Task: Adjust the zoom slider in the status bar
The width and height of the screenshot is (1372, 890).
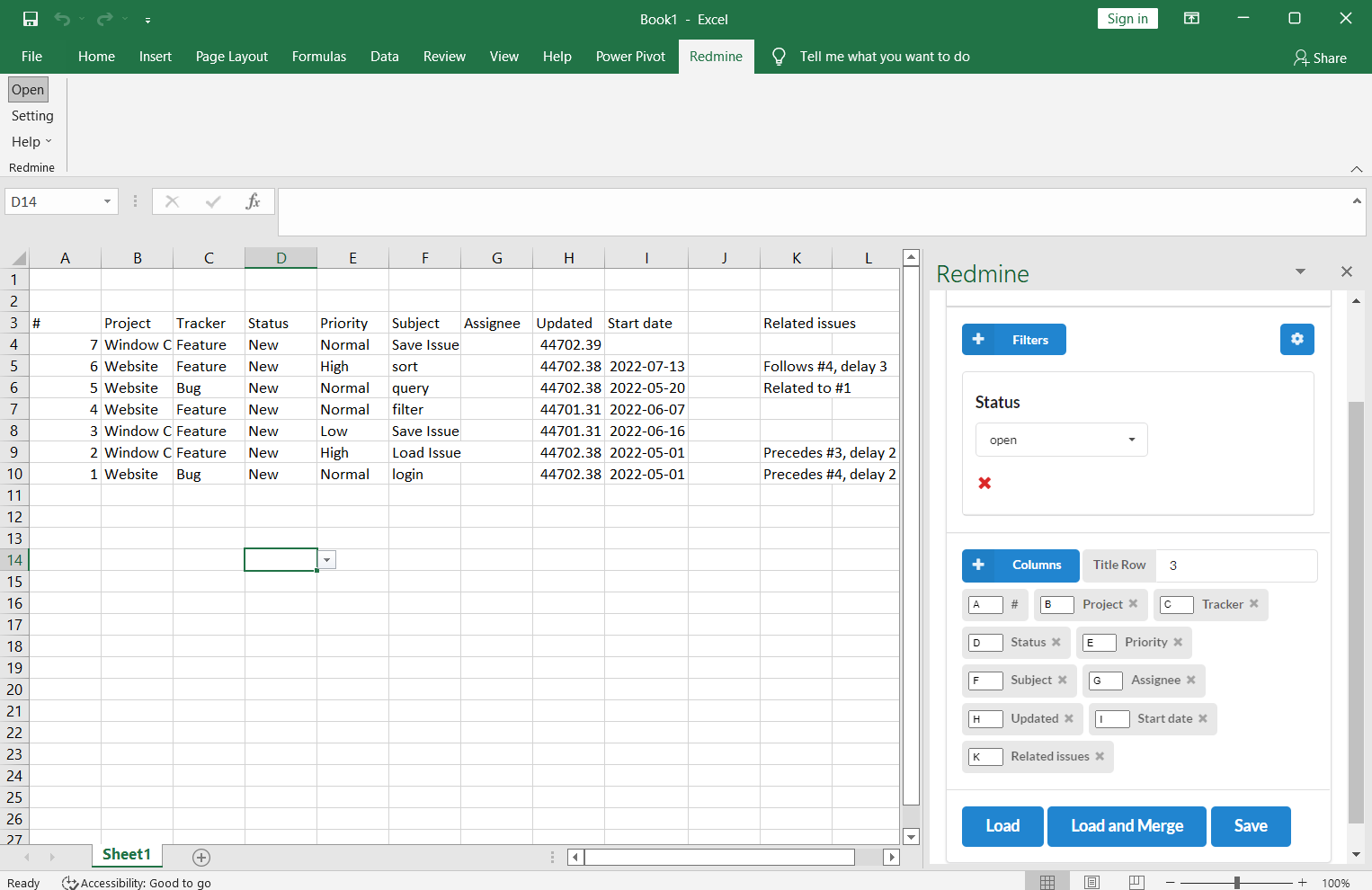Action: point(1236,882)
